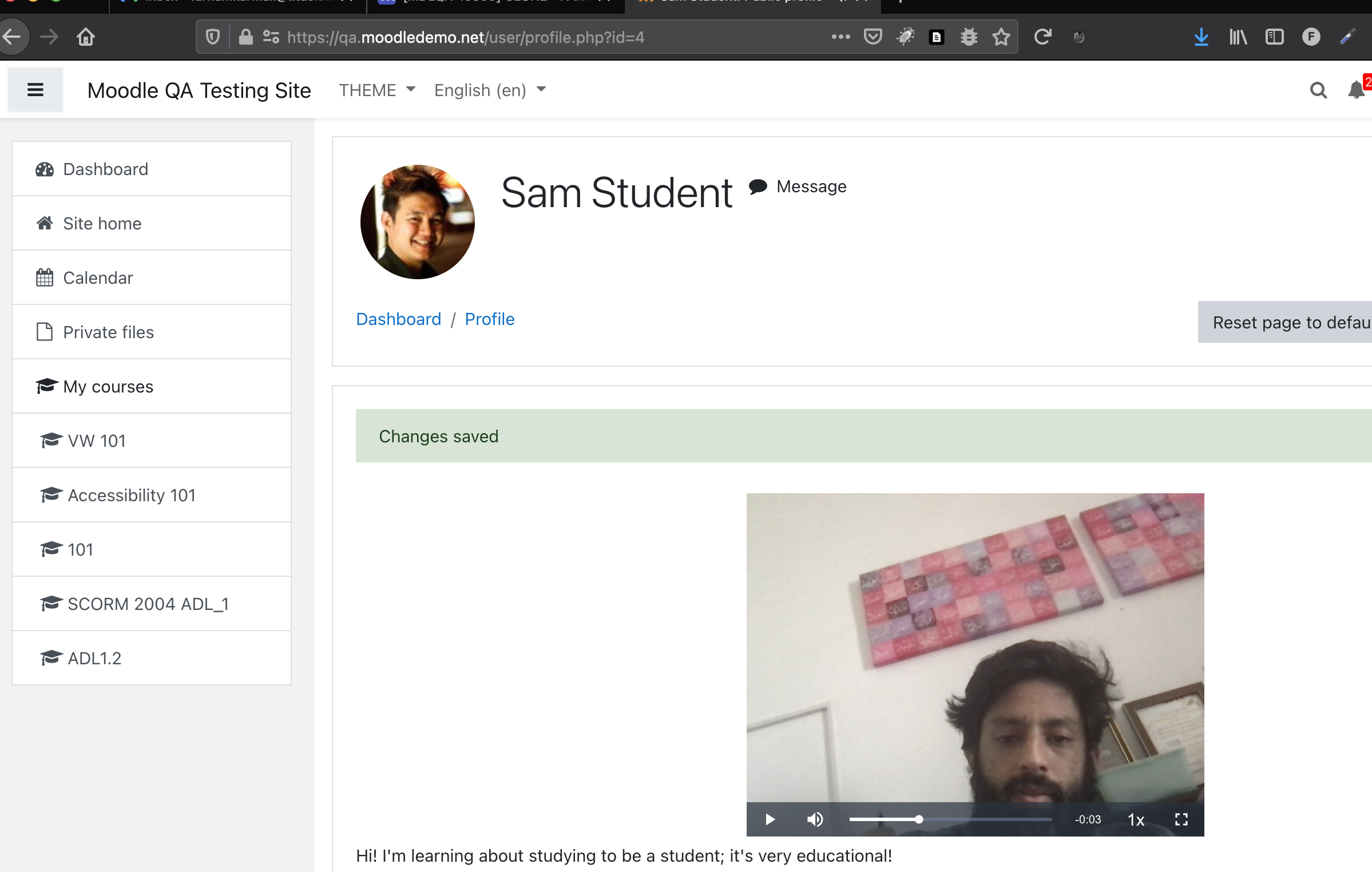Open the VW 101 course
Viewport: 1372px width, 872px height.
click(x=152, y=441)
